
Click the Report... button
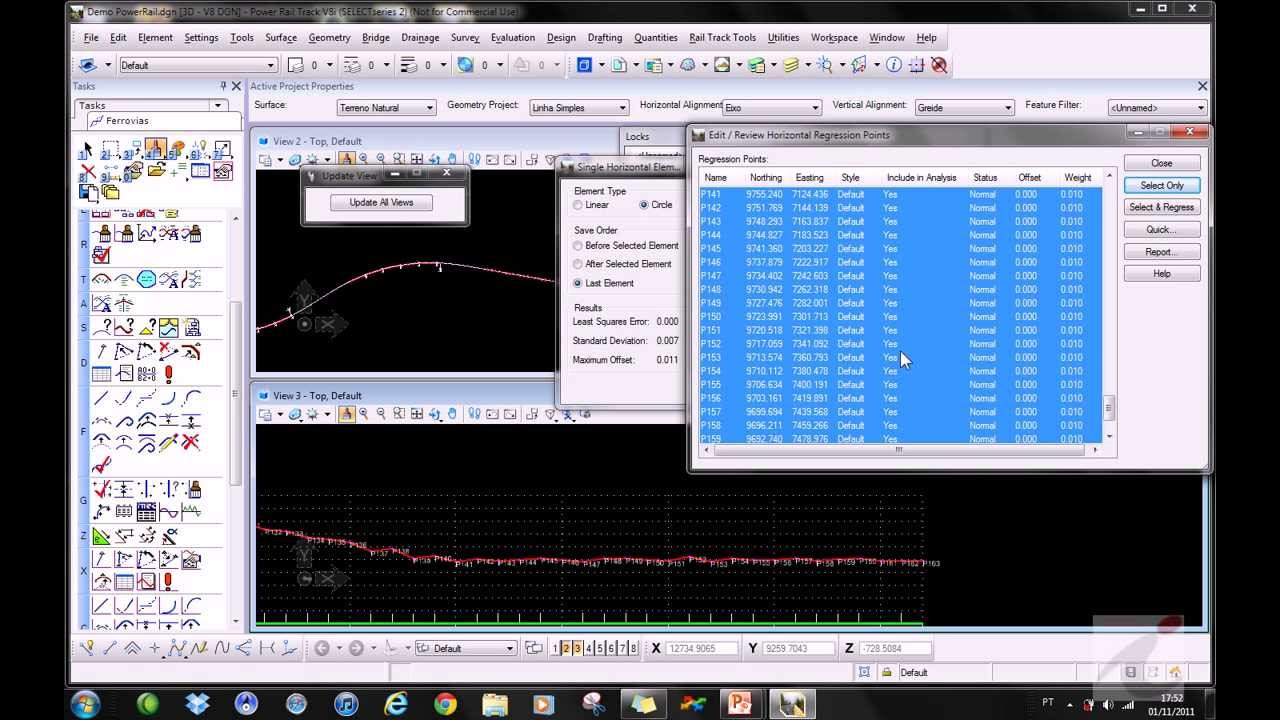tap(1161, 252)
